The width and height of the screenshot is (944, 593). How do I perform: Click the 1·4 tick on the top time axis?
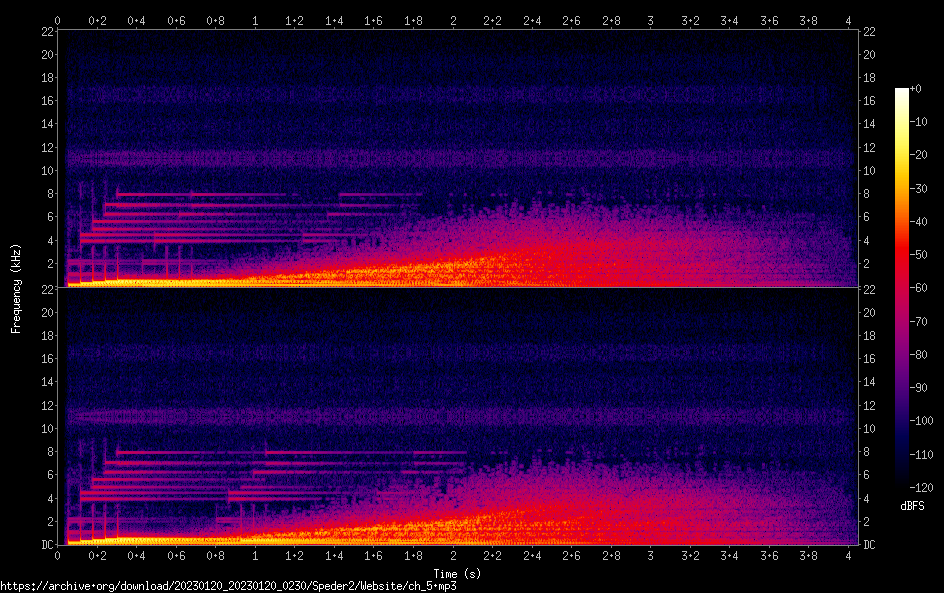(334, 20)
